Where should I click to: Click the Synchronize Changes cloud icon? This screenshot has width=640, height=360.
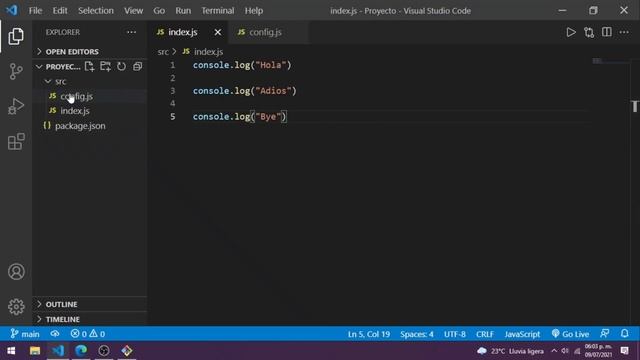[x=55, y=334]
